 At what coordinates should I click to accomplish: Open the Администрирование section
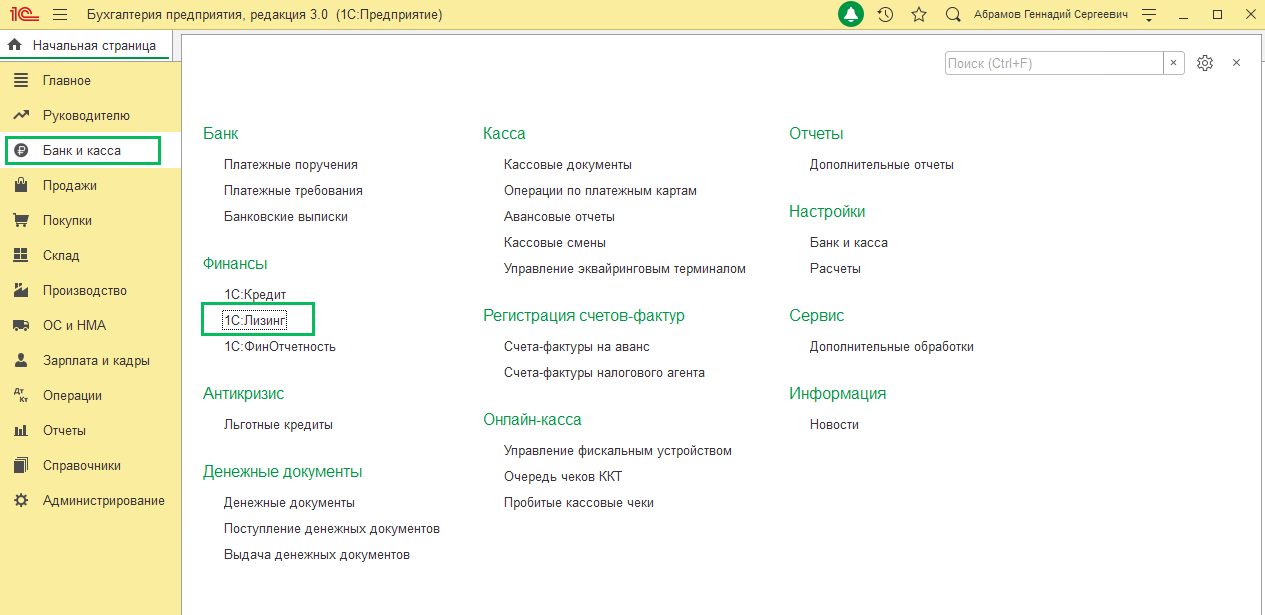tap(104, 501)
